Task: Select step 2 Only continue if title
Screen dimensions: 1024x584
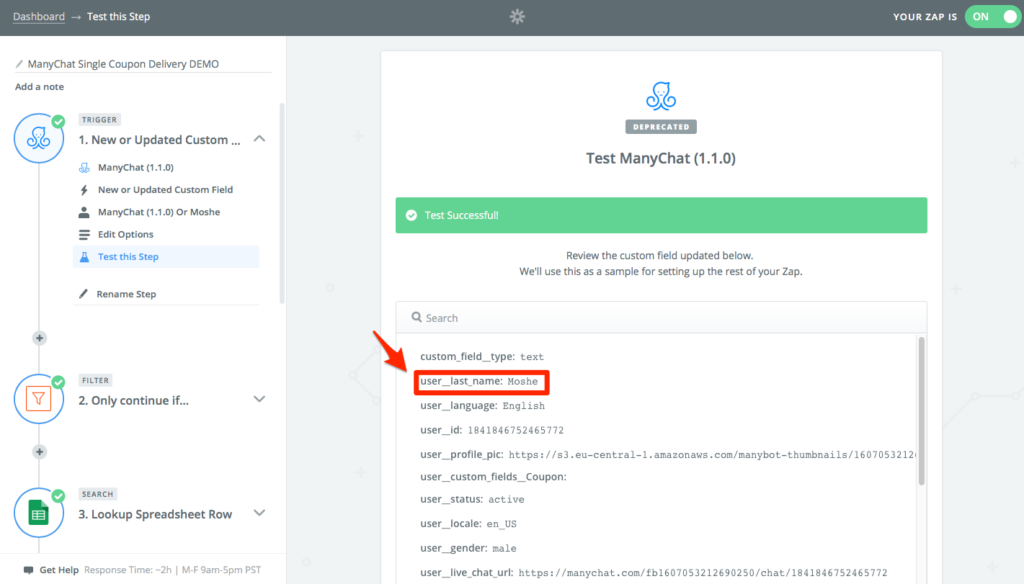Action: click(133, 400)
